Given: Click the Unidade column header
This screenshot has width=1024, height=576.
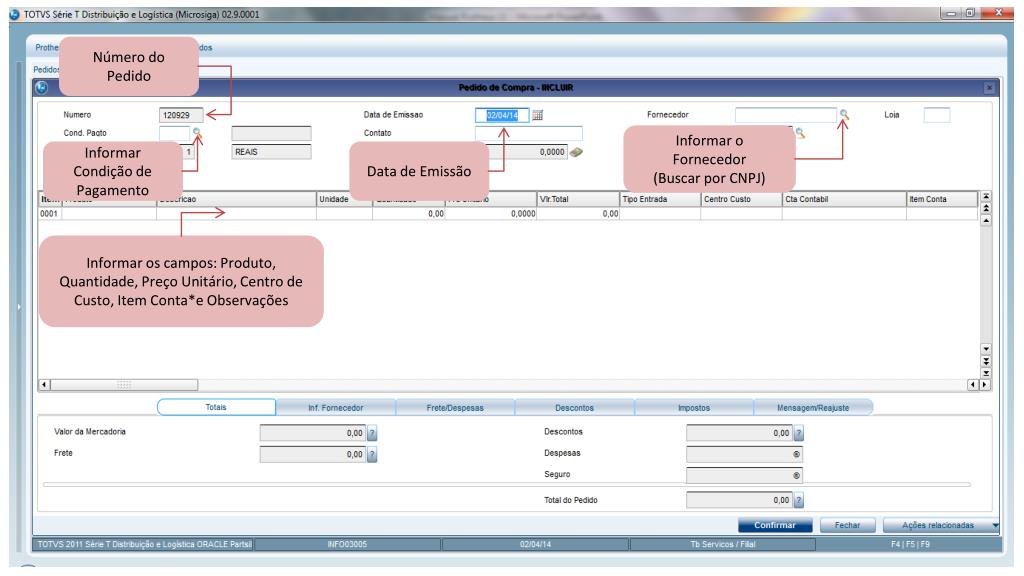Looking at the screenshot, I should coord(344,199).
